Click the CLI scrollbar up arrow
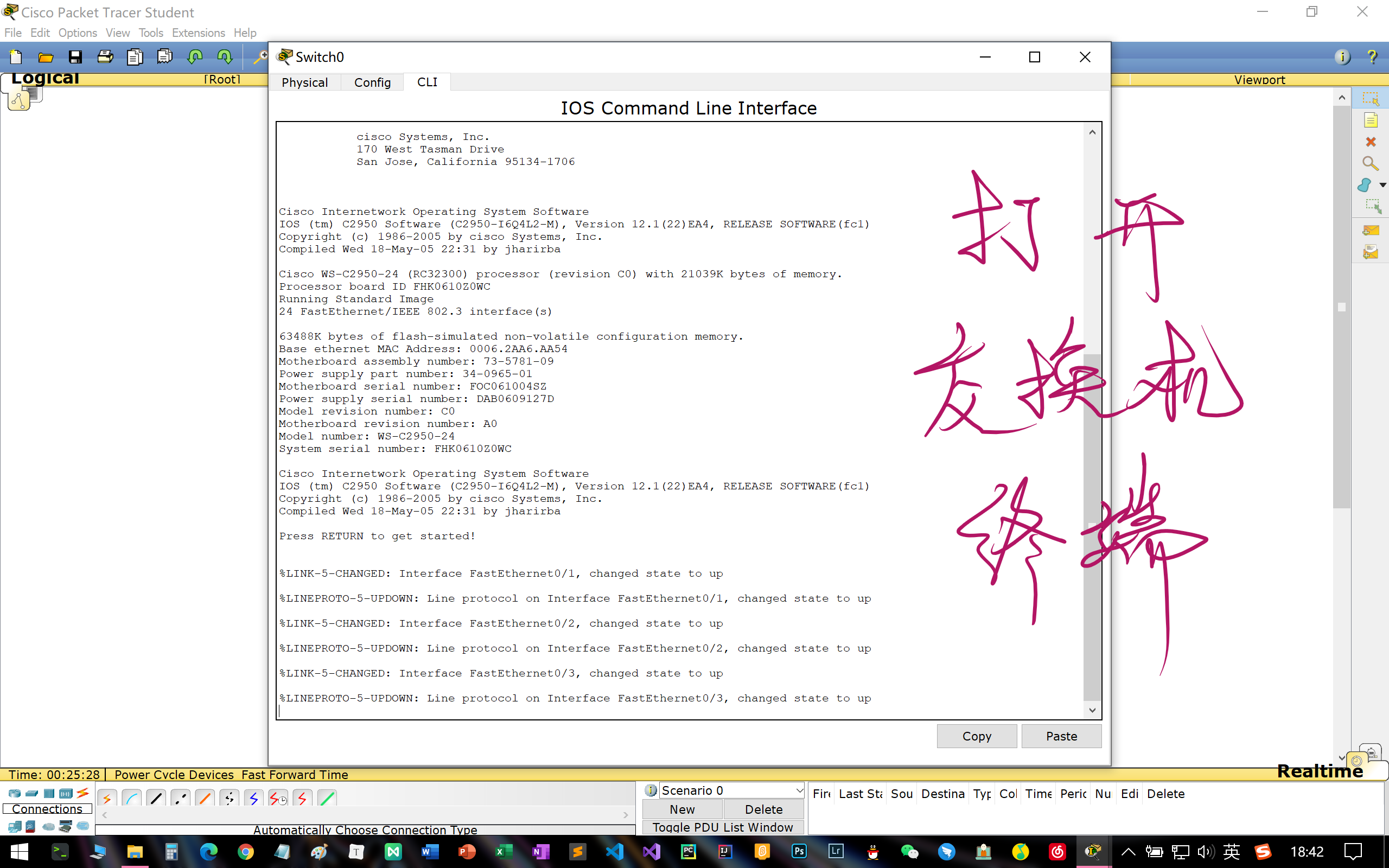The image size is (1389, 868). [1092, 132]
